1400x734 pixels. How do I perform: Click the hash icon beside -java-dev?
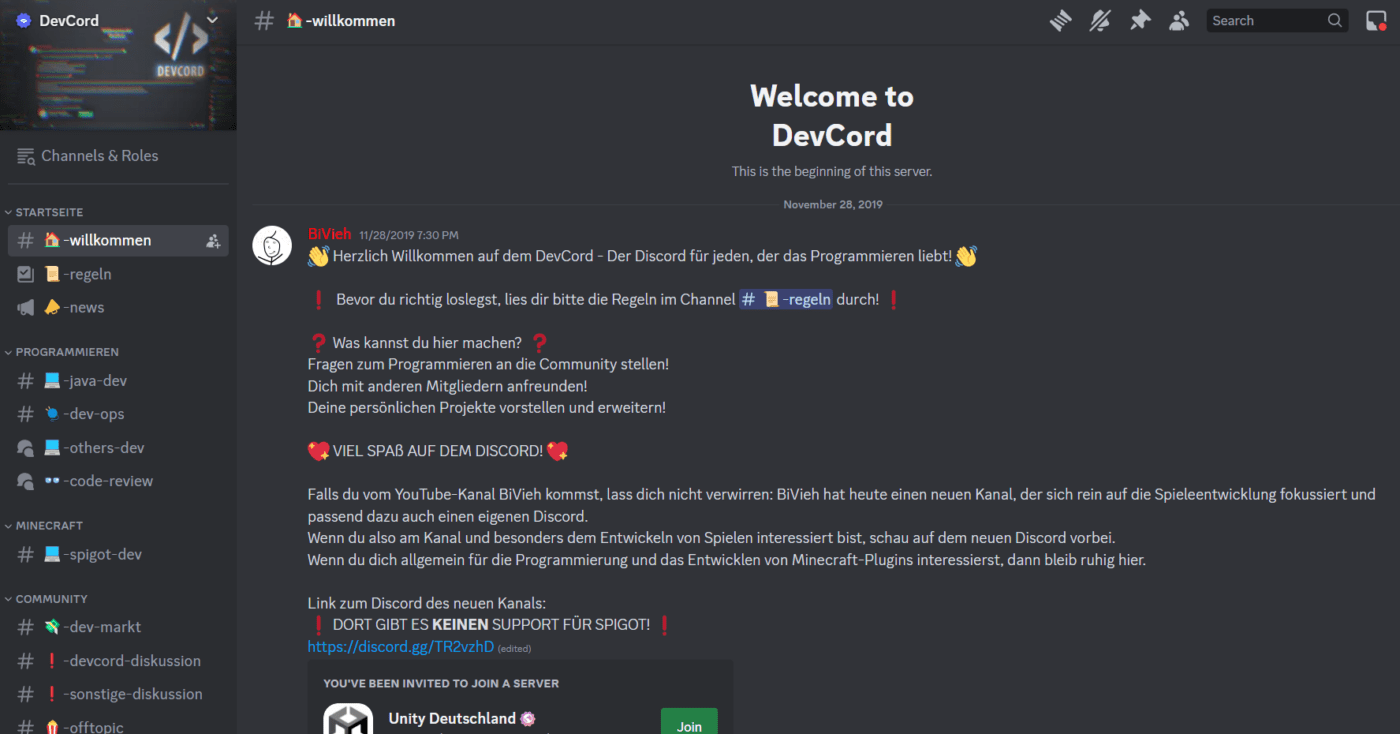[26, 381]
